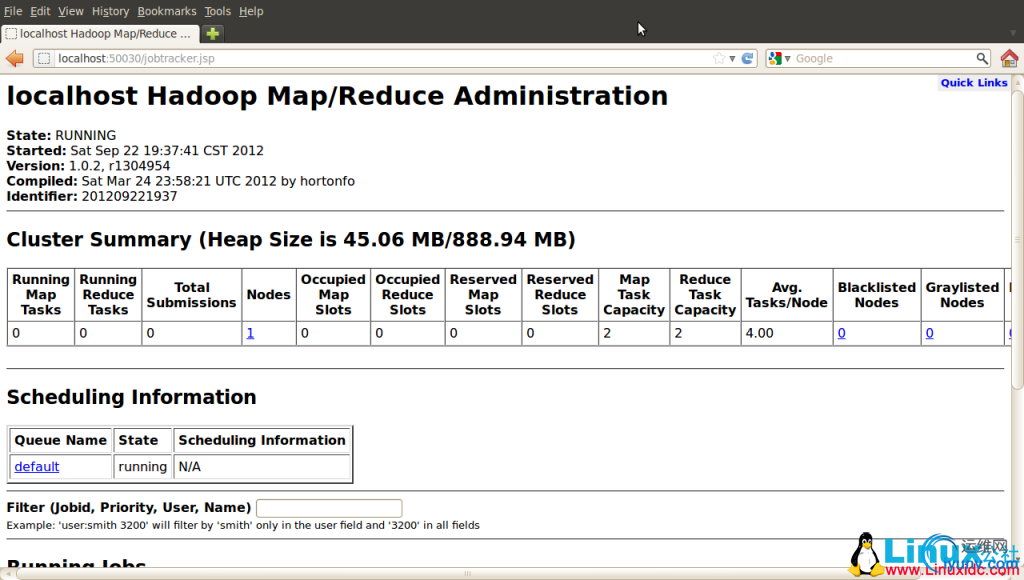This screenshot has height=580, width=1024.
Task: Open the History menu
Action: (x=110, y=11)
